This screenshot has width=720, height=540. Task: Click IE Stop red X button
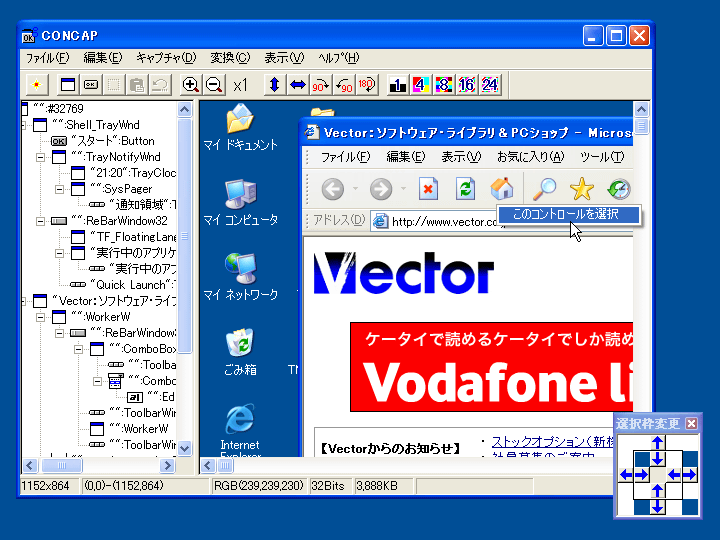click(x=428, y=189)
